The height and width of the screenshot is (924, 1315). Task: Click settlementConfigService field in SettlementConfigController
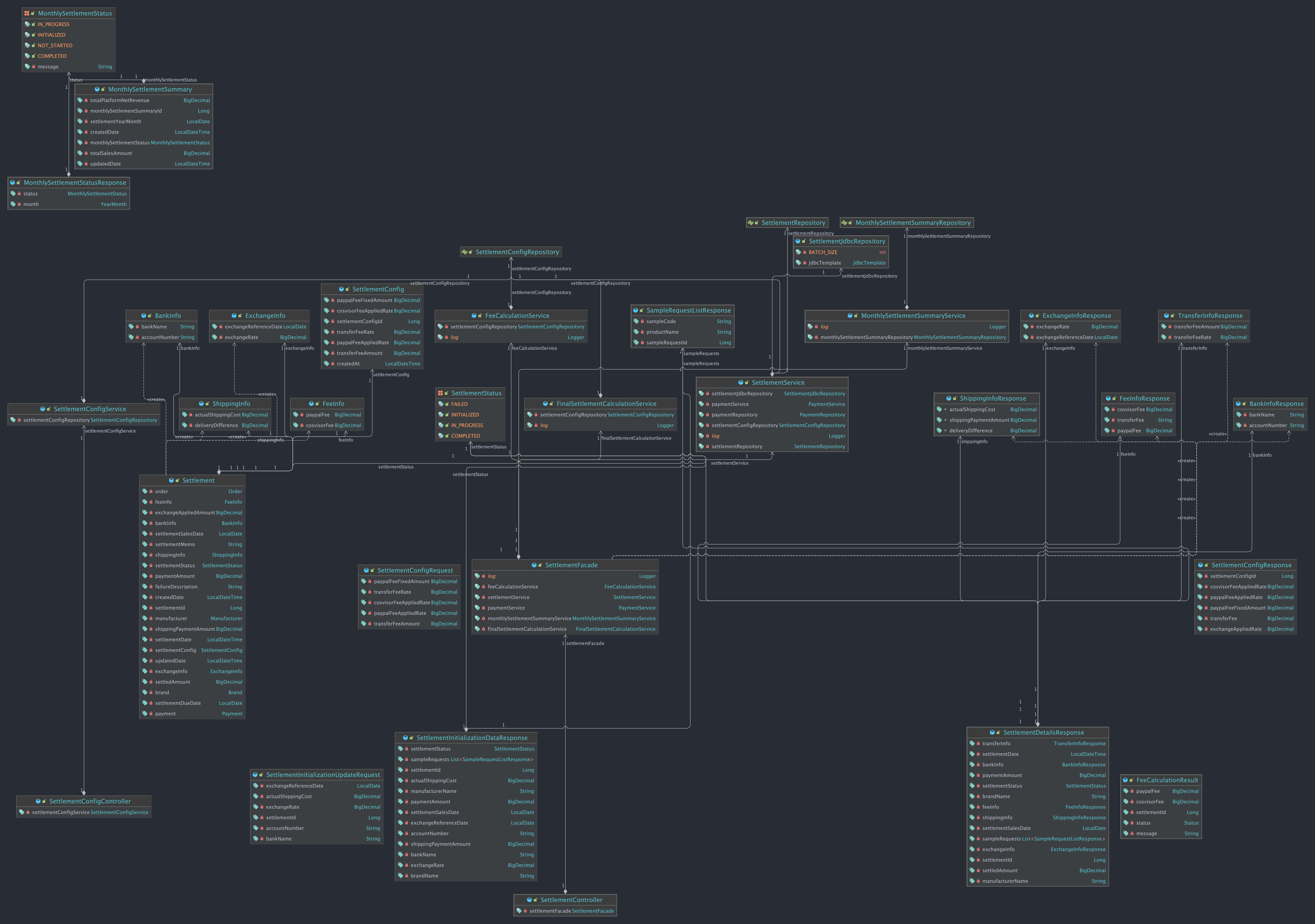coord(84,812)
